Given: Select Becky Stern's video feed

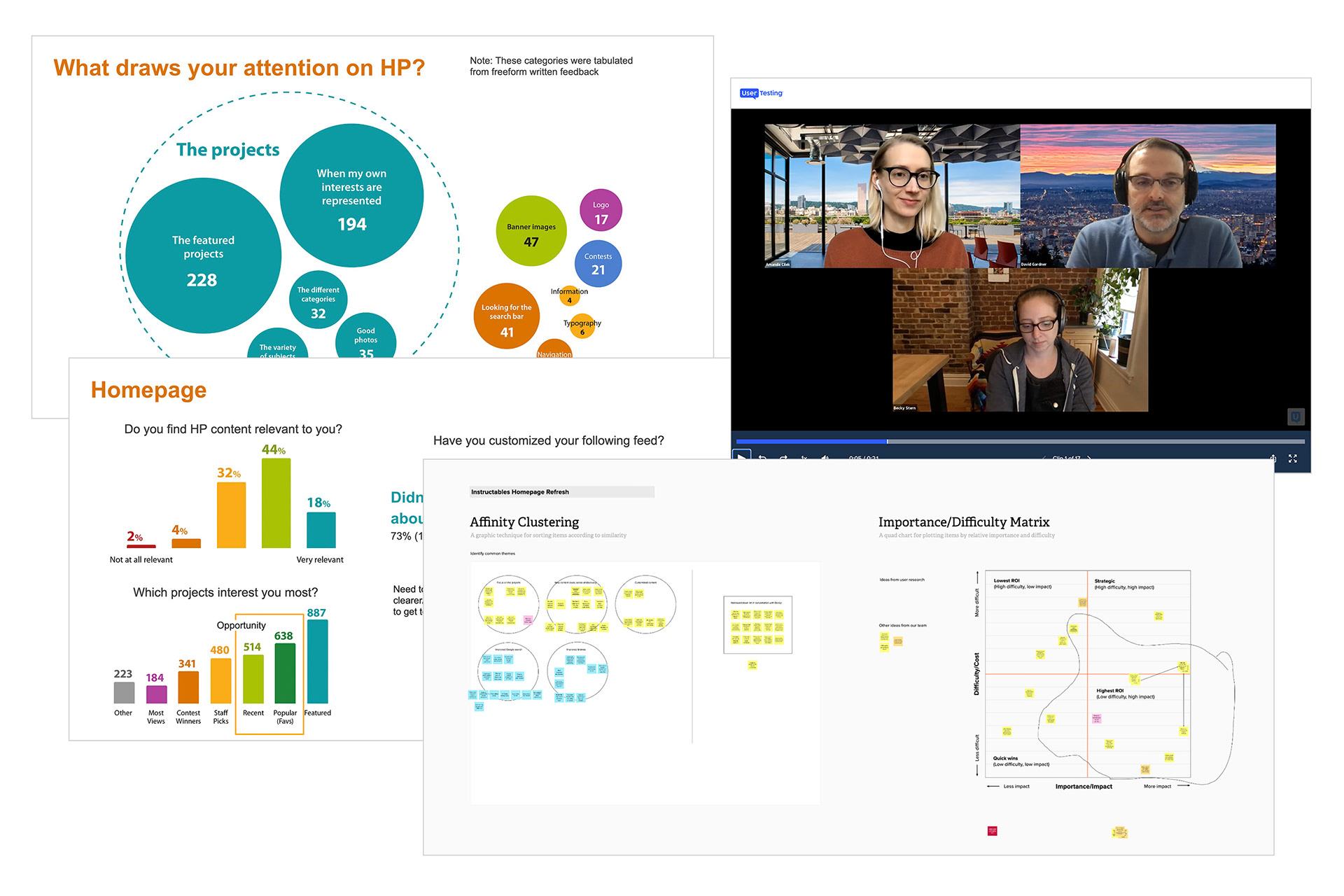Looking at the screenshot, I should coord(1020,339).
